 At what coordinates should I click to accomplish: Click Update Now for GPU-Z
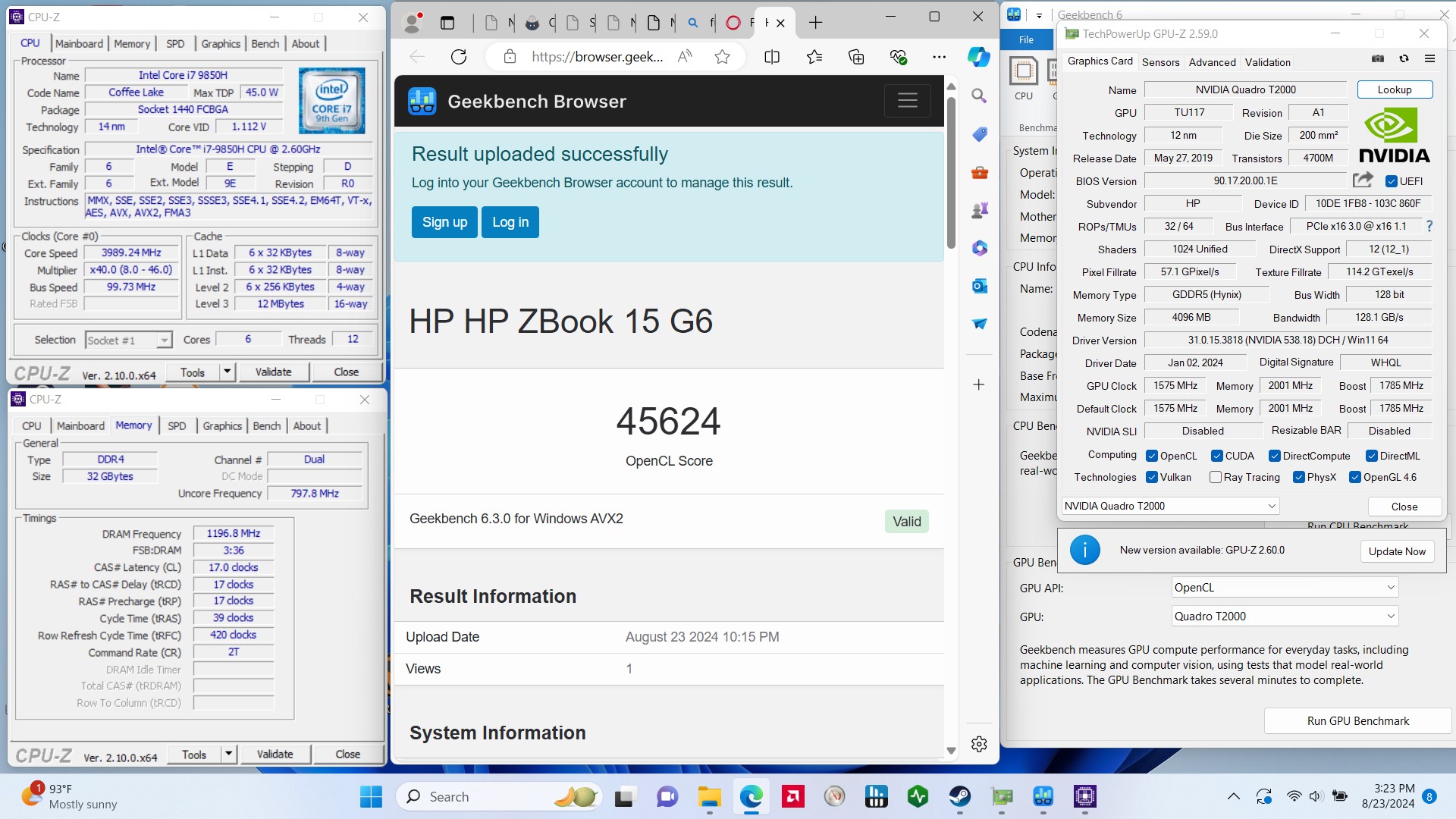coord(1397,551)
